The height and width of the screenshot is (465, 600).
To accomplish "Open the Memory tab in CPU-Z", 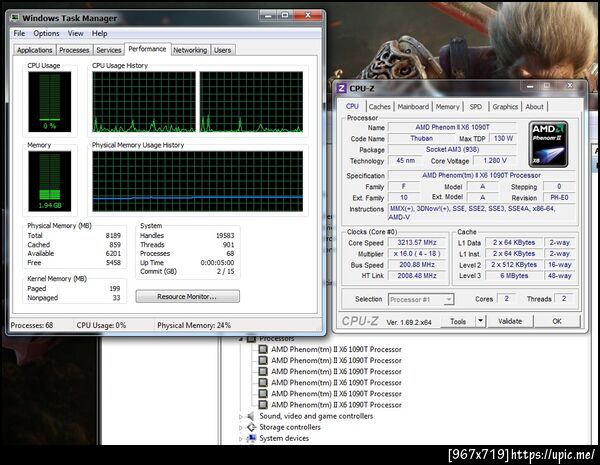I will [447, 107].
